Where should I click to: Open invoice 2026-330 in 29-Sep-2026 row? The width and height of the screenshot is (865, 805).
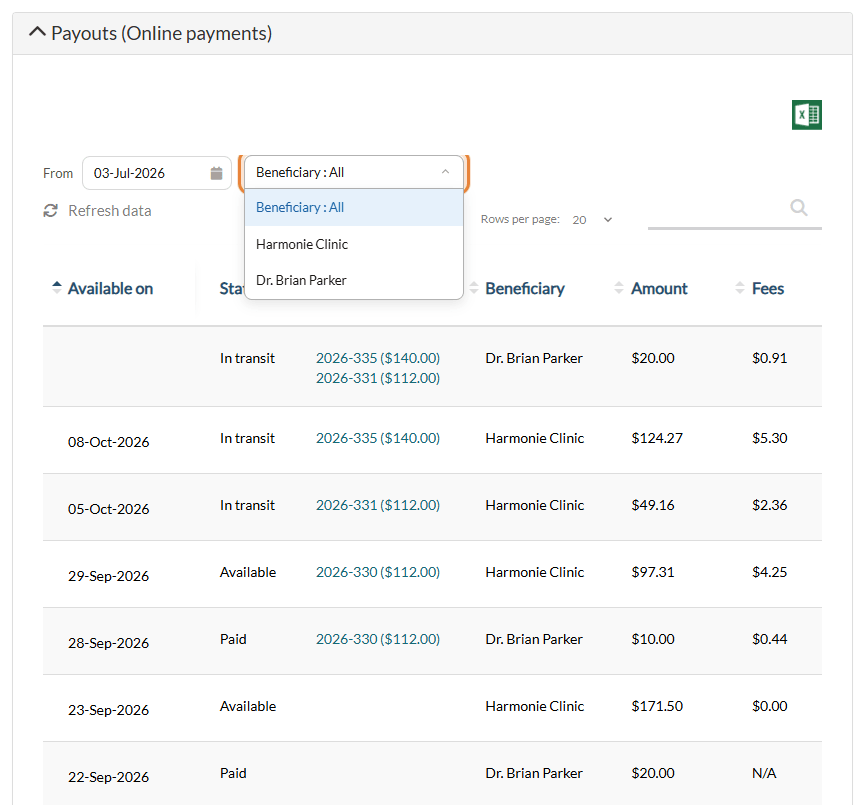click(378, 572)
